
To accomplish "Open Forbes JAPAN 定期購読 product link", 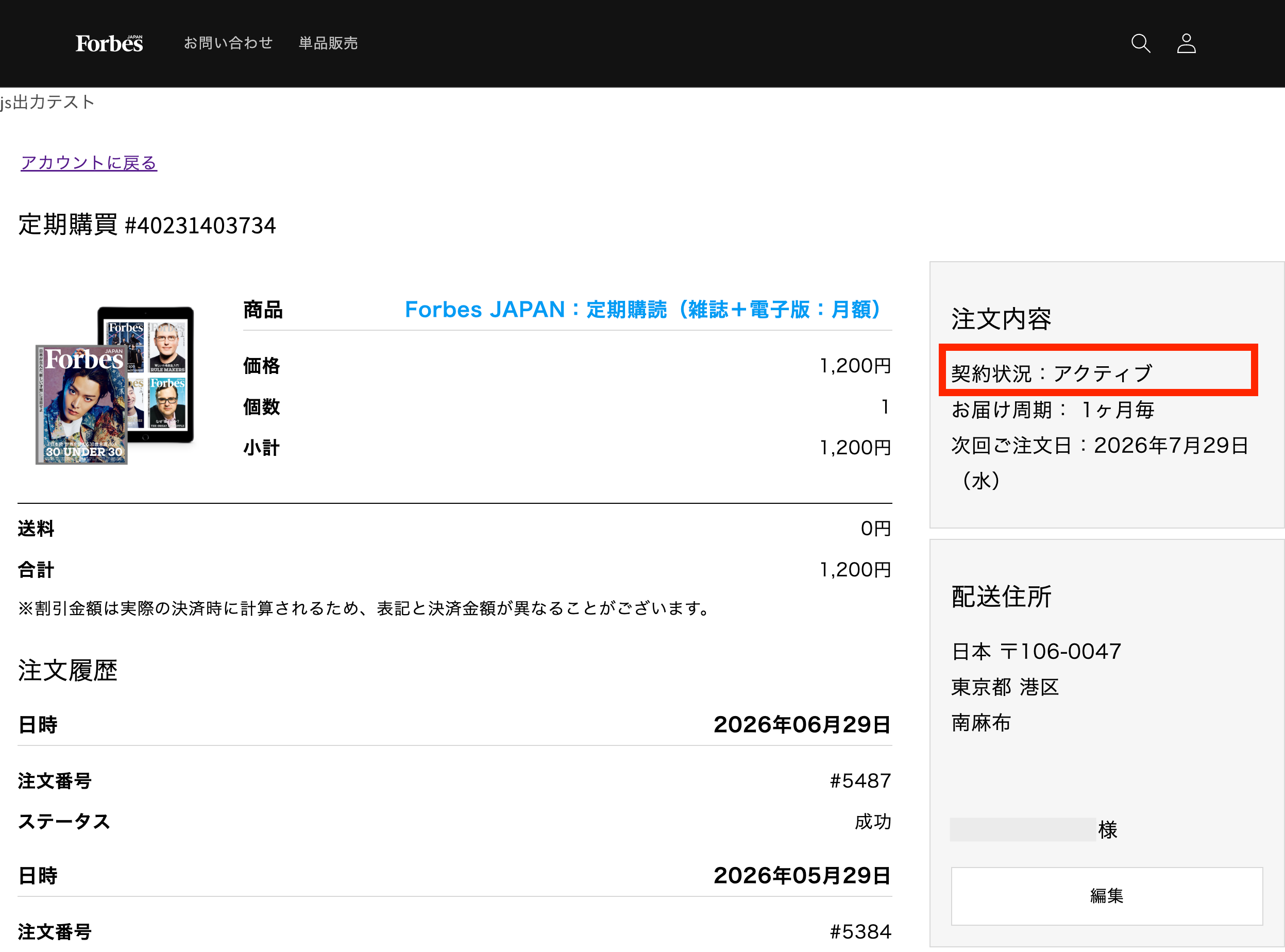I will click(x=642, y=310).
